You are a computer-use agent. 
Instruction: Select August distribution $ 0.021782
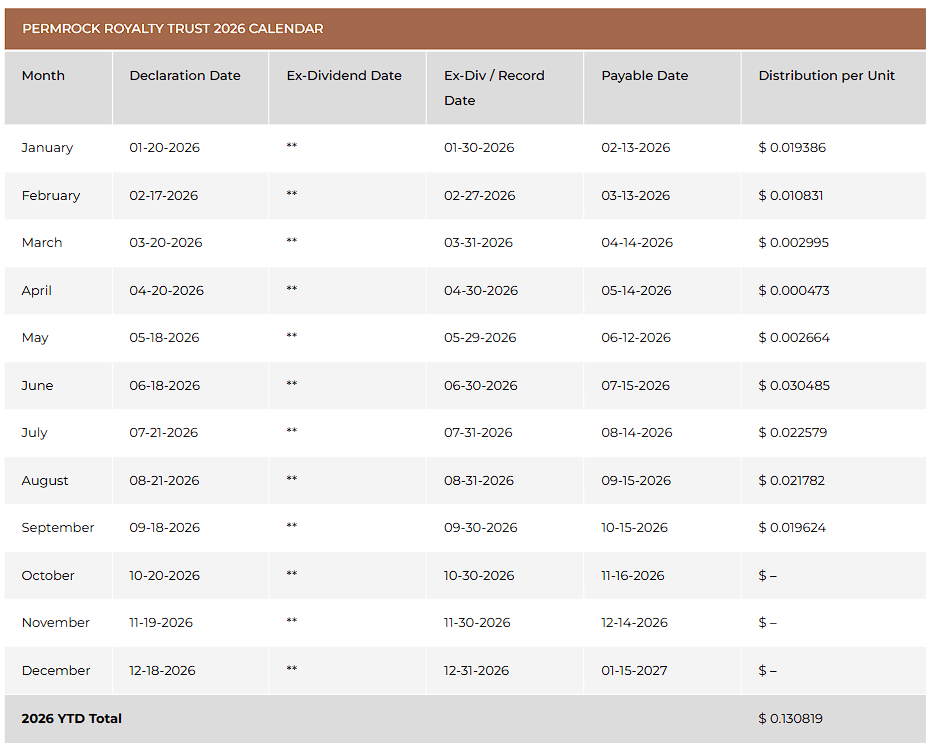(x=792, y=481)
